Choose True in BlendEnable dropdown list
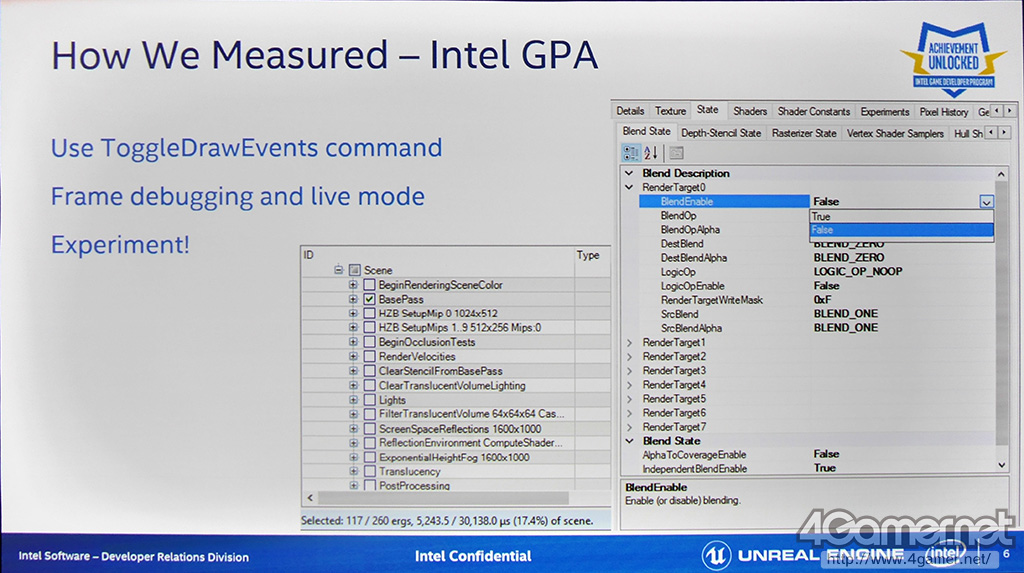The image size is (1024, 573). (x=901, y=216)
